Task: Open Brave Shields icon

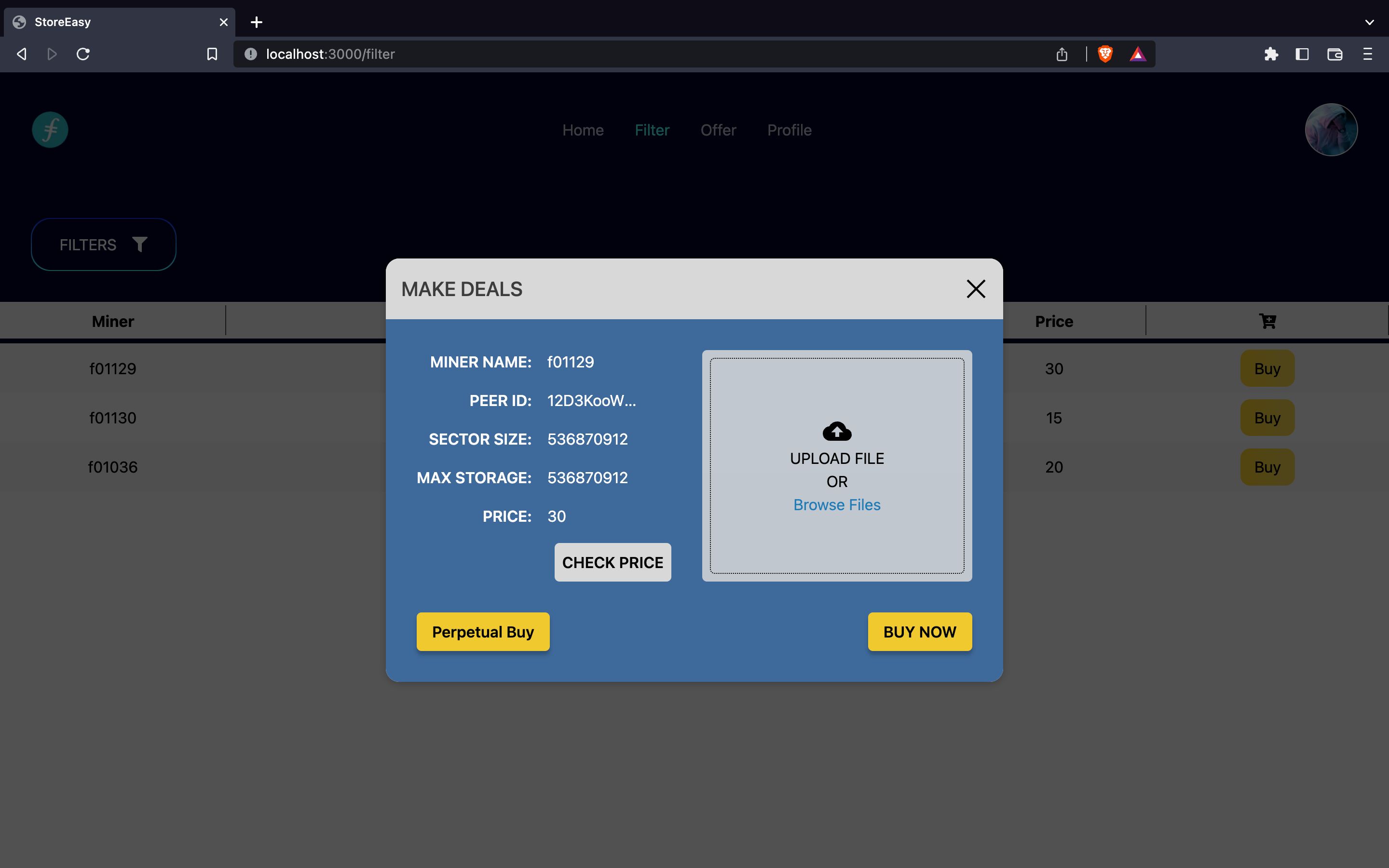Action: (x=1105, y=54)
